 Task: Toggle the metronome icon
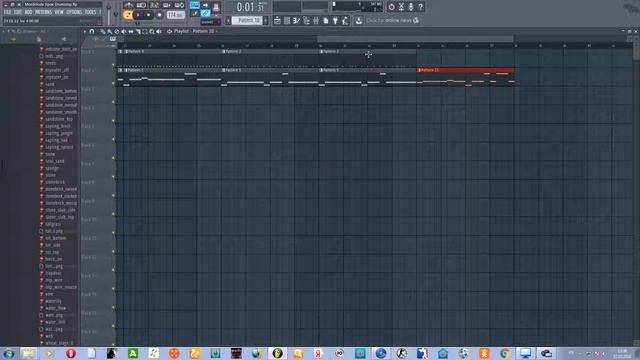click(129, 5)
